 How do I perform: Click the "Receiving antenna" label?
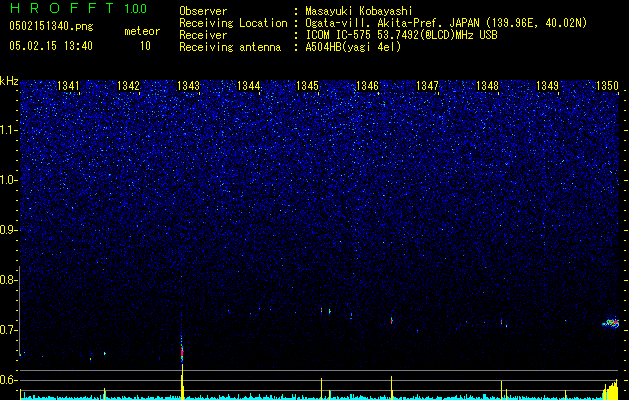230,47
